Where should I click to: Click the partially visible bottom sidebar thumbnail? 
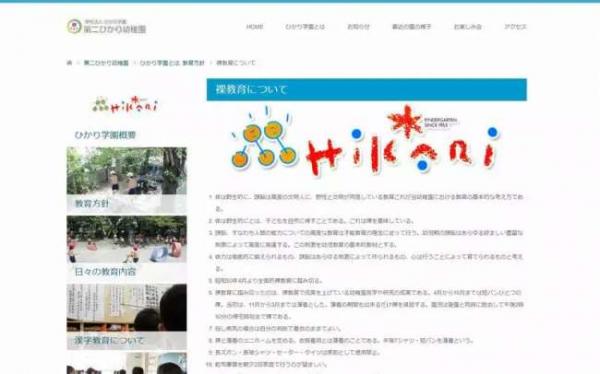[127, 363]
